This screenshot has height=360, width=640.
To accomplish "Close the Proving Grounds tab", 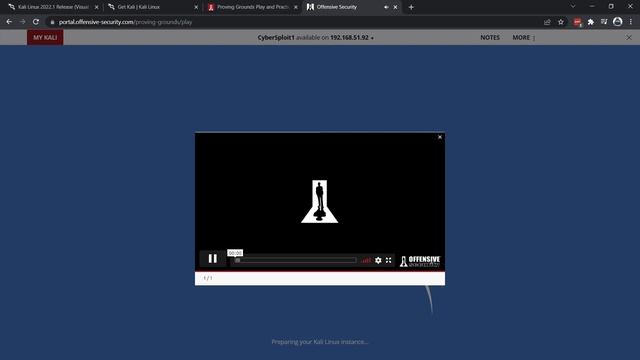I will tap(296, 7).
